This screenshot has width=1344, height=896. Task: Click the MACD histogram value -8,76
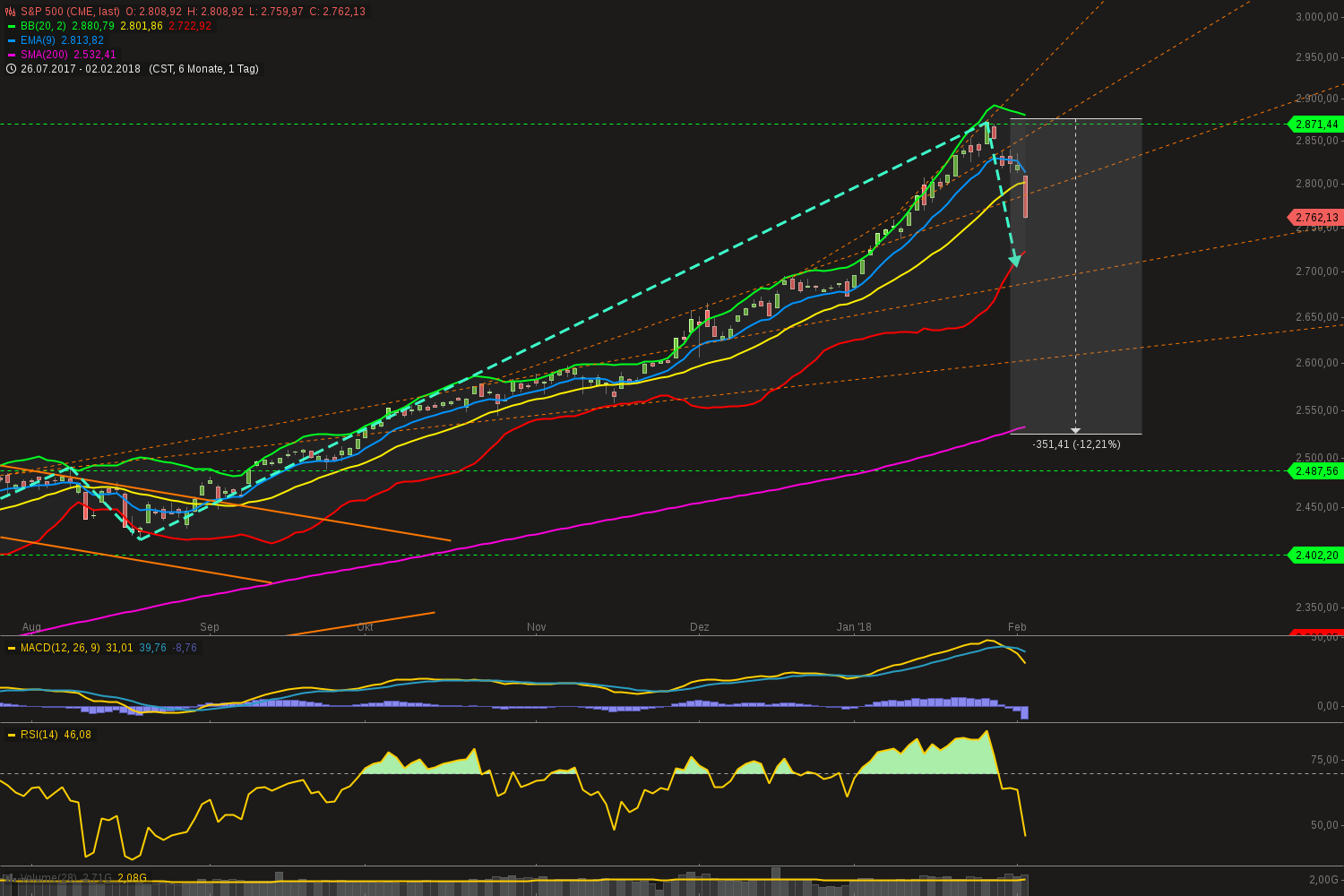(185, 648)
